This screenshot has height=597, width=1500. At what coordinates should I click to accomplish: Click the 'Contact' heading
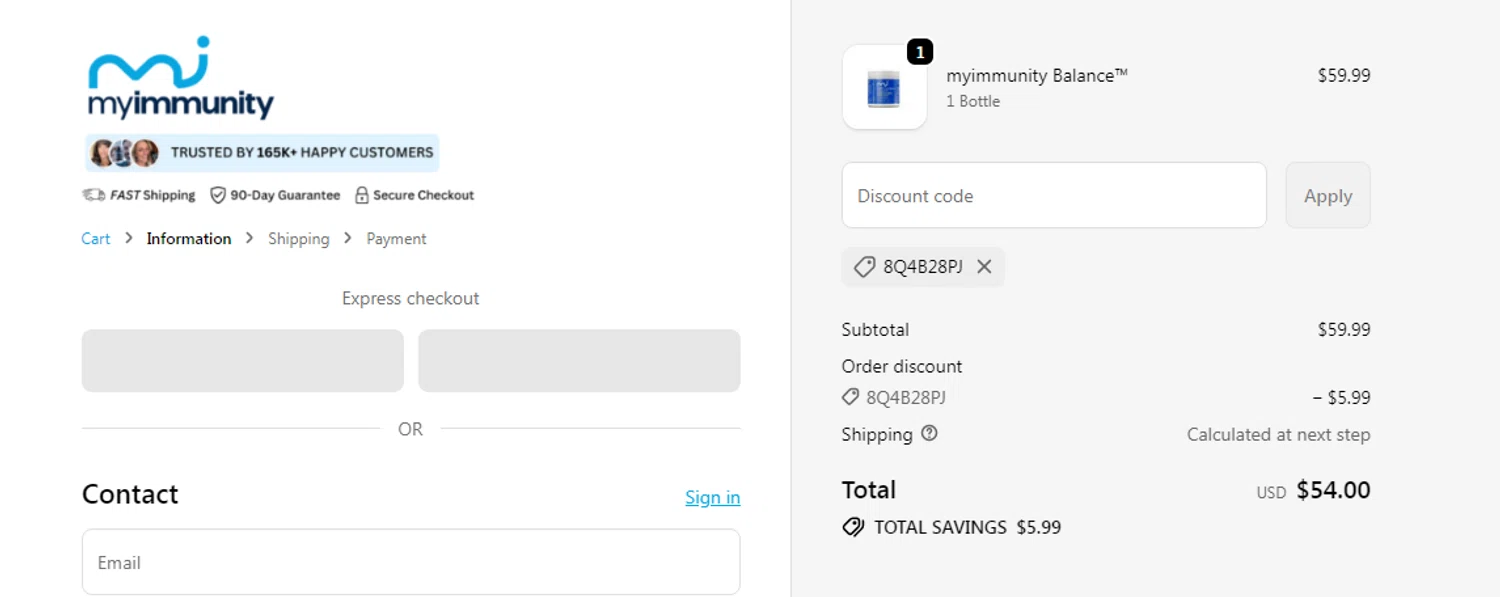[x=130, y=494]
